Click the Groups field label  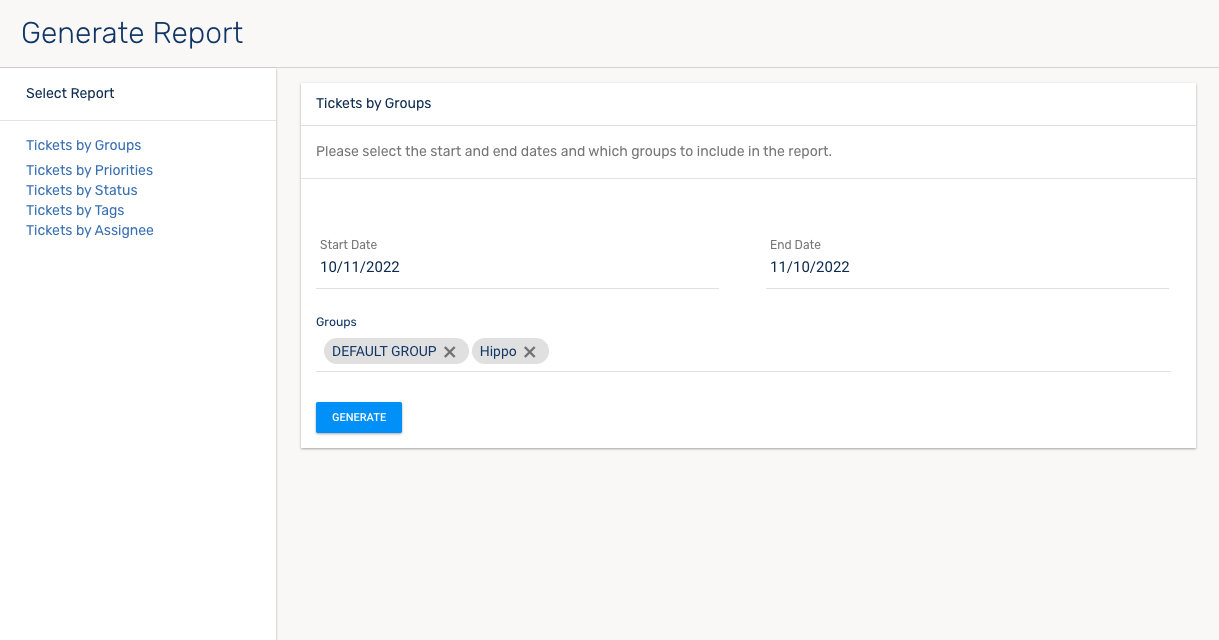(336, 322)
